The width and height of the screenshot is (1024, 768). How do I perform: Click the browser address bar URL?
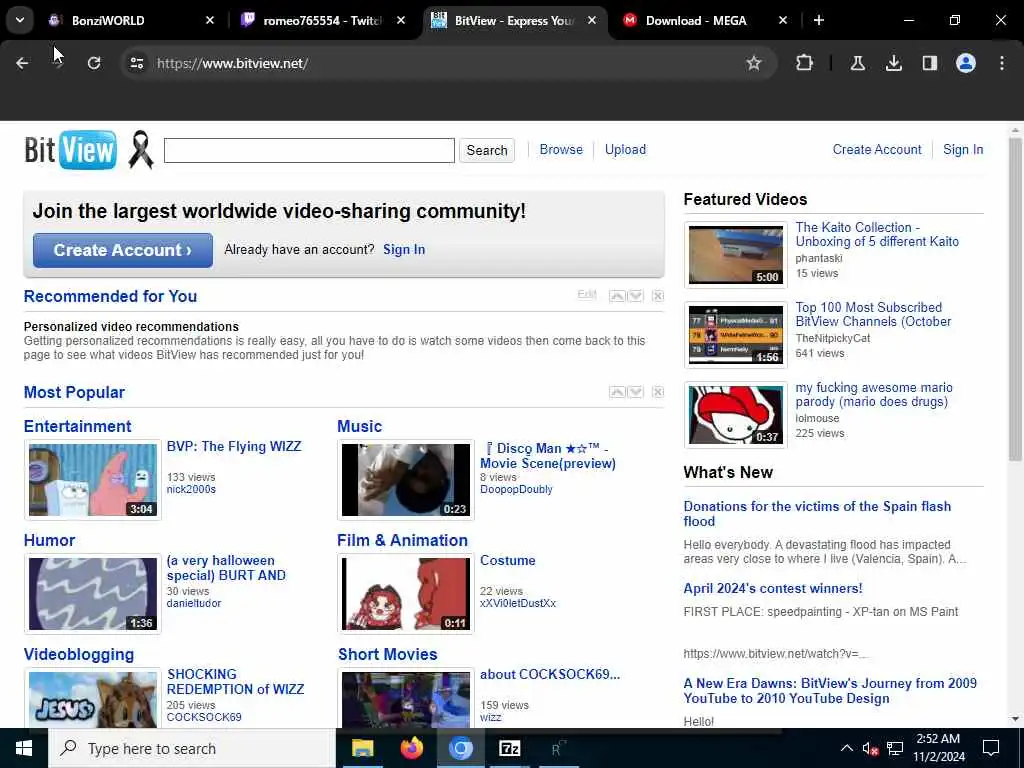[x=232, y=63]
